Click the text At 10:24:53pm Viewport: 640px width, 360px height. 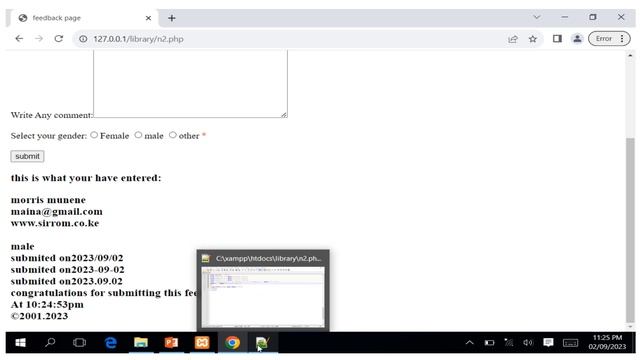[47, 304]
